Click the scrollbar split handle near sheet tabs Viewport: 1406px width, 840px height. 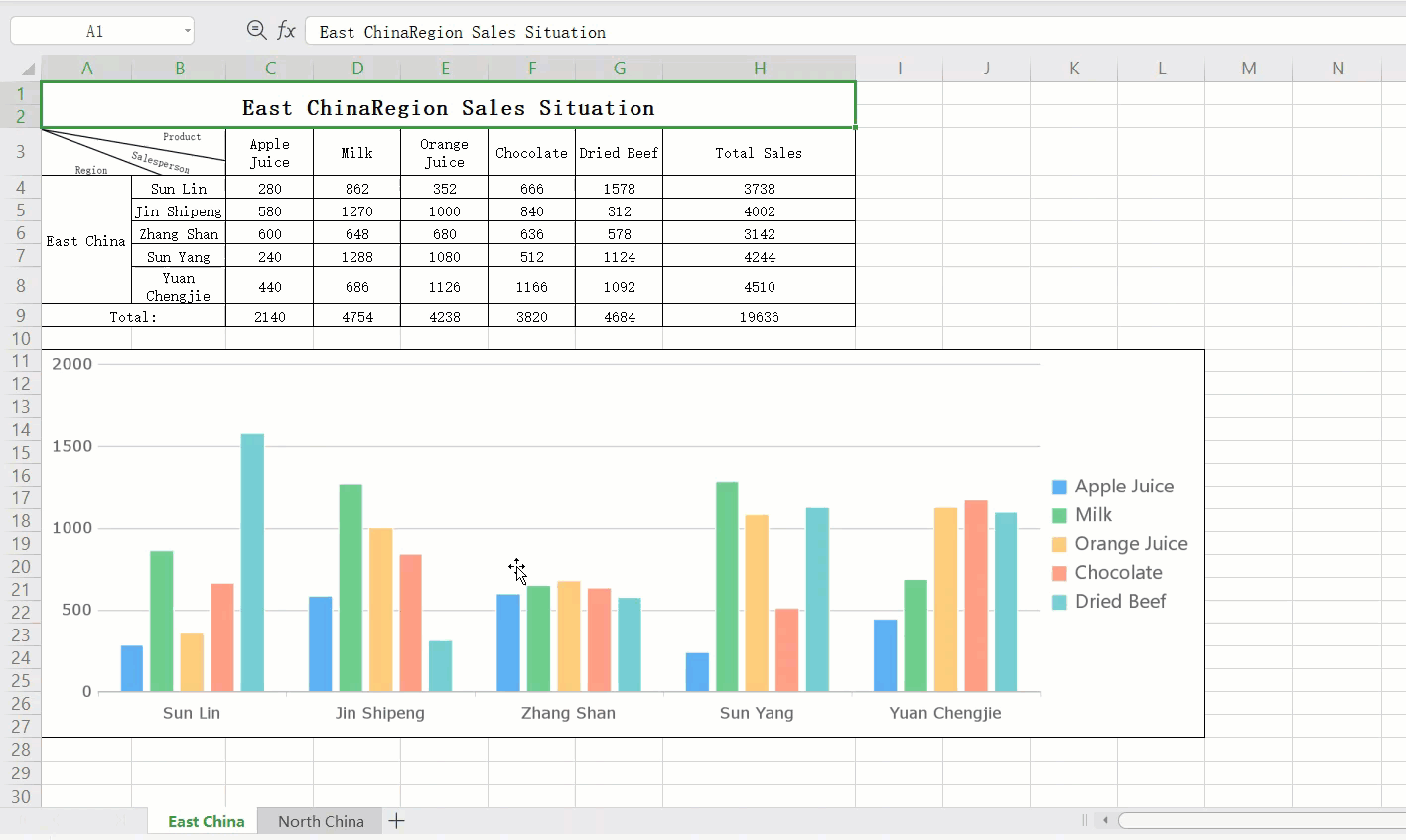1084,820
